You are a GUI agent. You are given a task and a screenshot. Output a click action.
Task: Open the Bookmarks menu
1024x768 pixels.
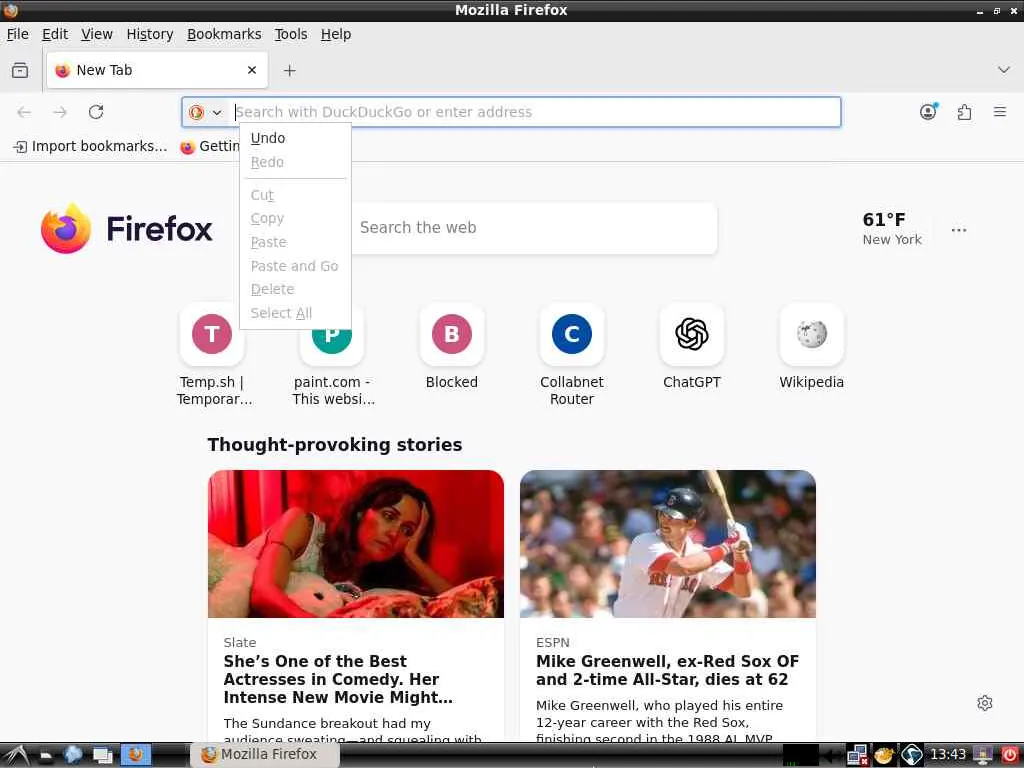[x=224, y=34]
